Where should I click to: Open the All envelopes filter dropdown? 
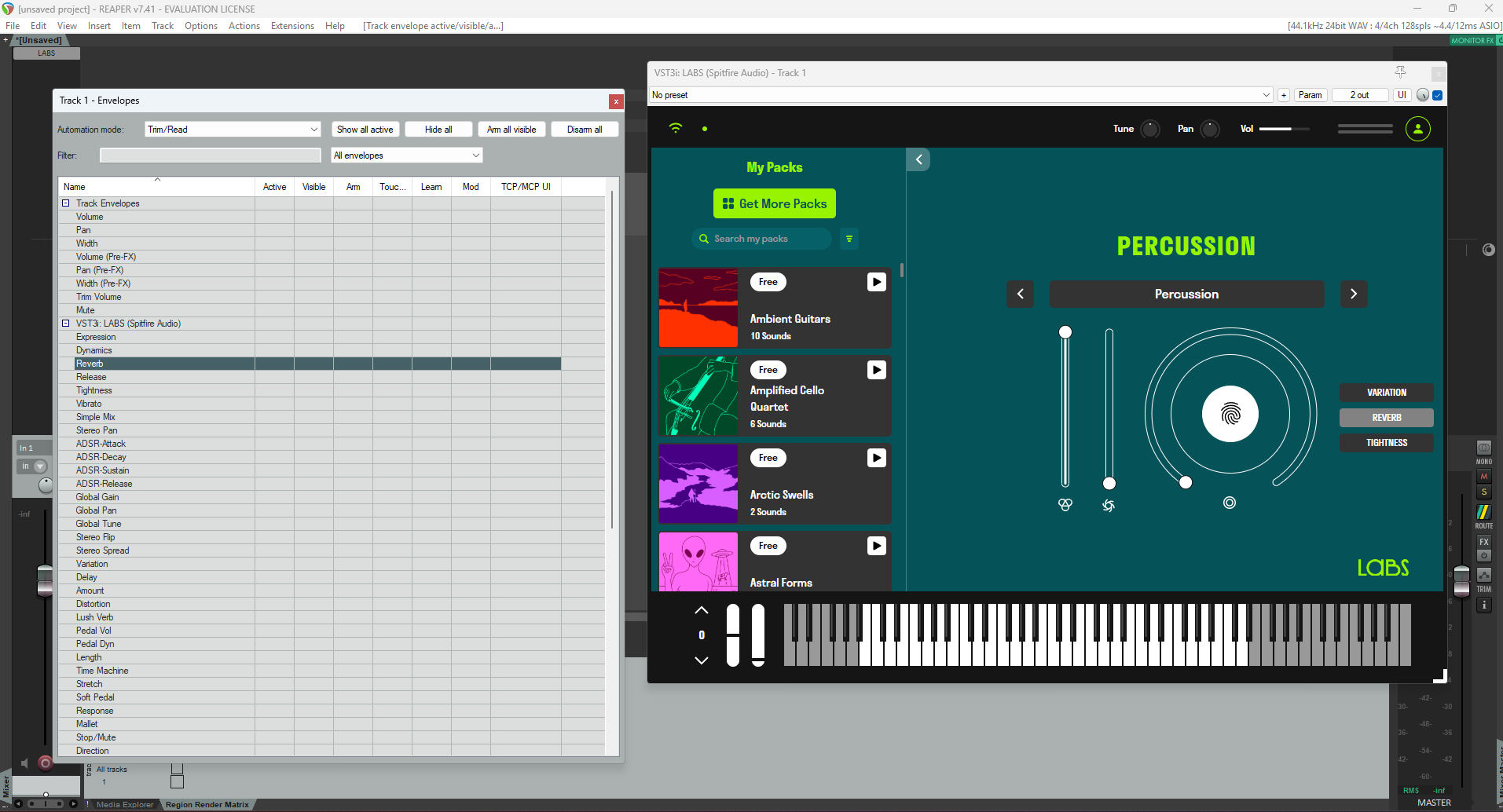[x=406, y=155]
